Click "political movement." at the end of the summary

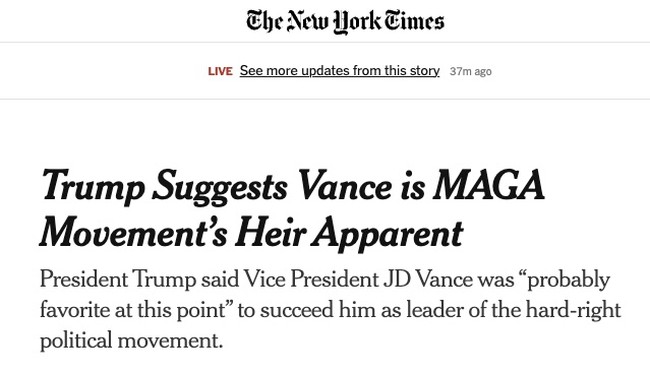pos(131,341)
